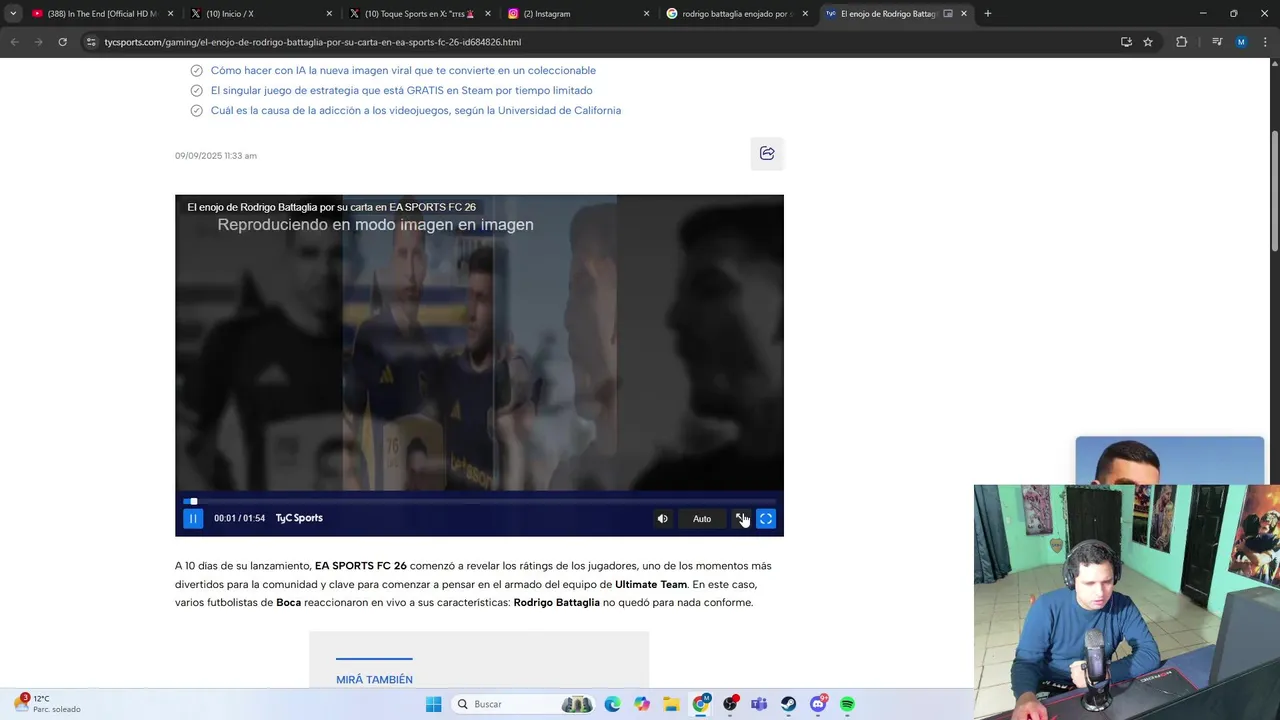Open link about GRATIS Steam strategy game
The height and width of the screenshot is (720, 1280).
[401, 90]
